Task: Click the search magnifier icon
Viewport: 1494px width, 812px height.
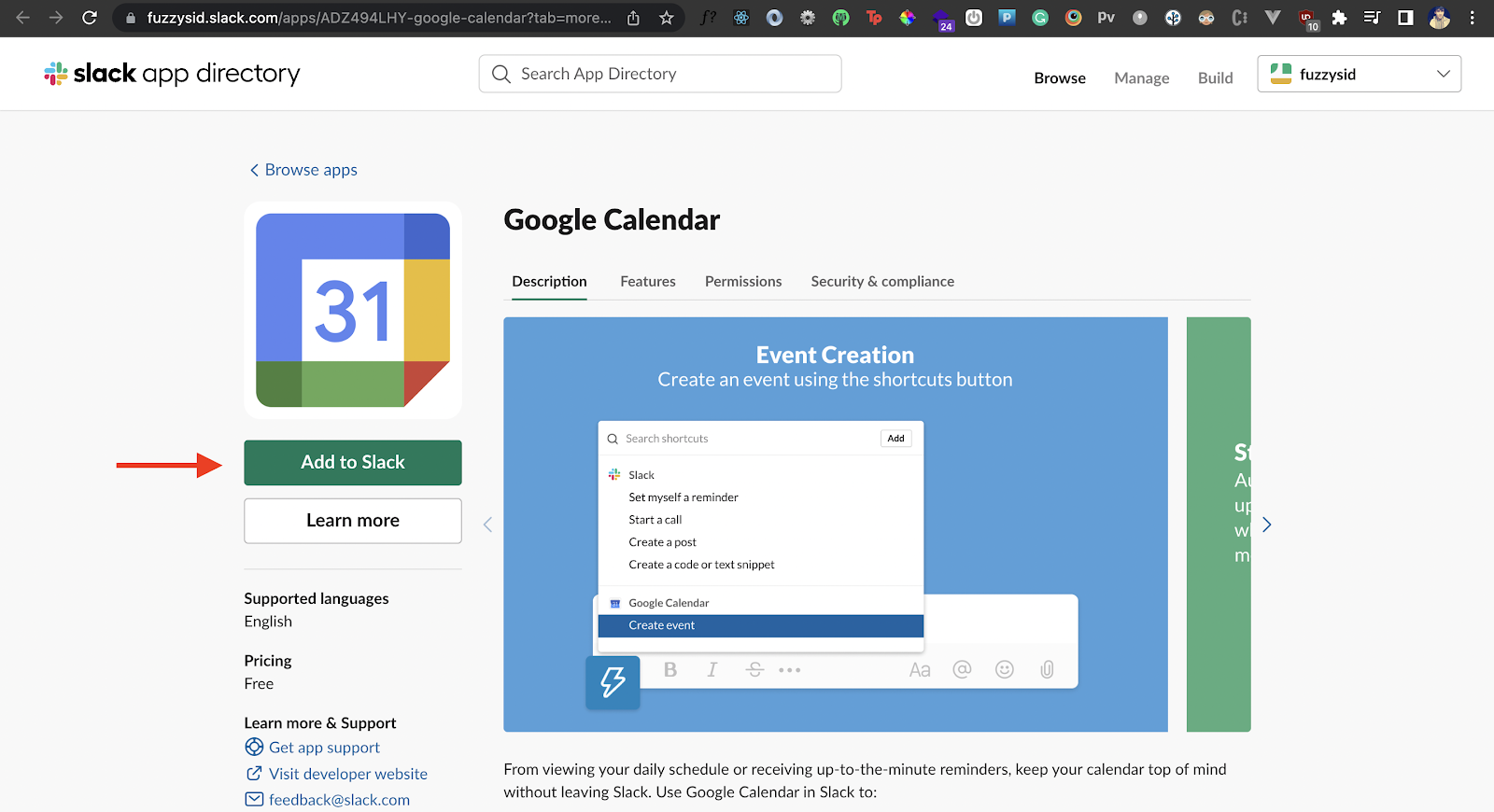Action: point(501,74)
